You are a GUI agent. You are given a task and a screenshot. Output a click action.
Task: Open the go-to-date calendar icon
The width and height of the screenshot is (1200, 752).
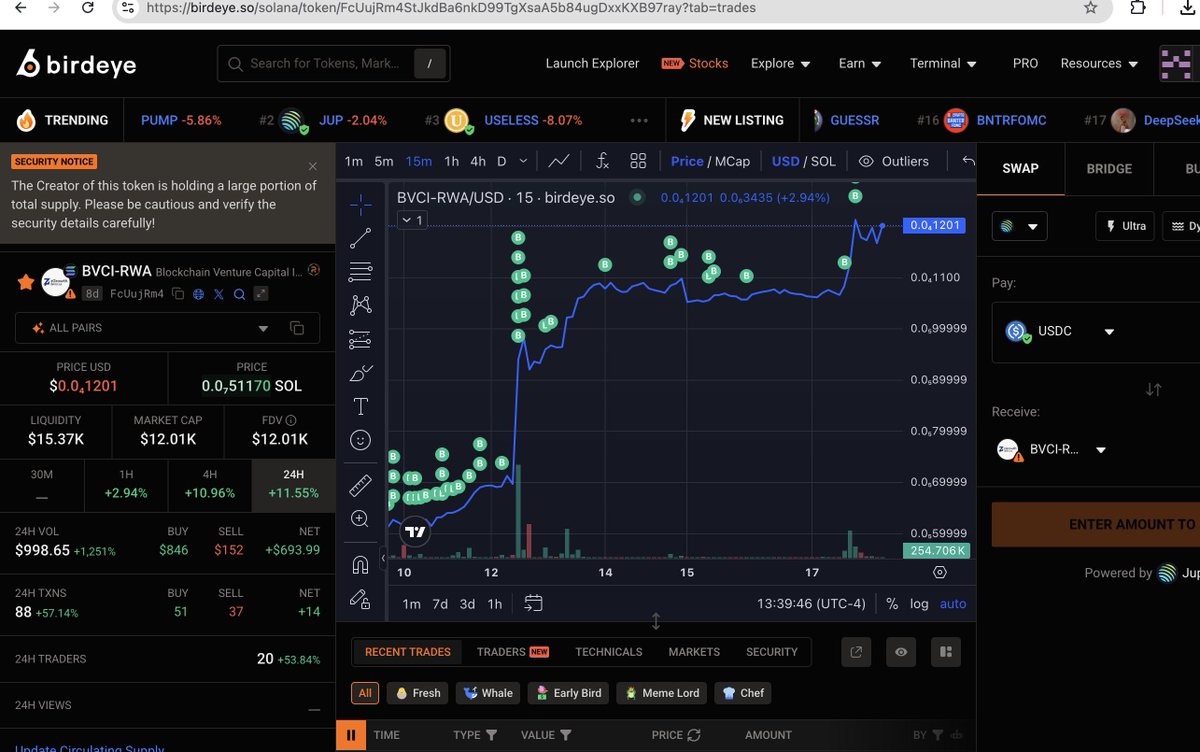(x=533, y=603)
